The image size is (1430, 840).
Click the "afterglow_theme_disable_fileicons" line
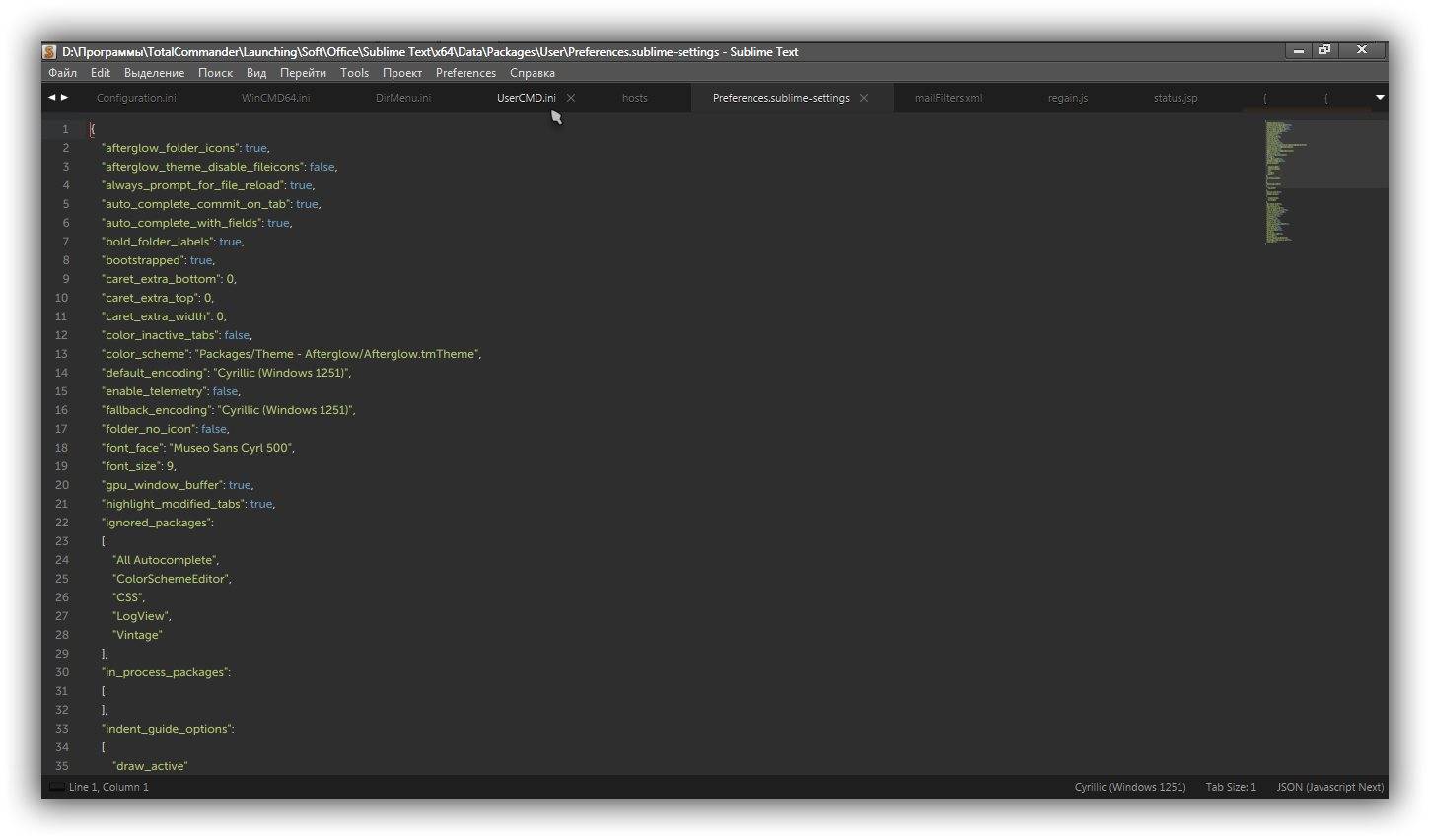[x=219, y=167]
